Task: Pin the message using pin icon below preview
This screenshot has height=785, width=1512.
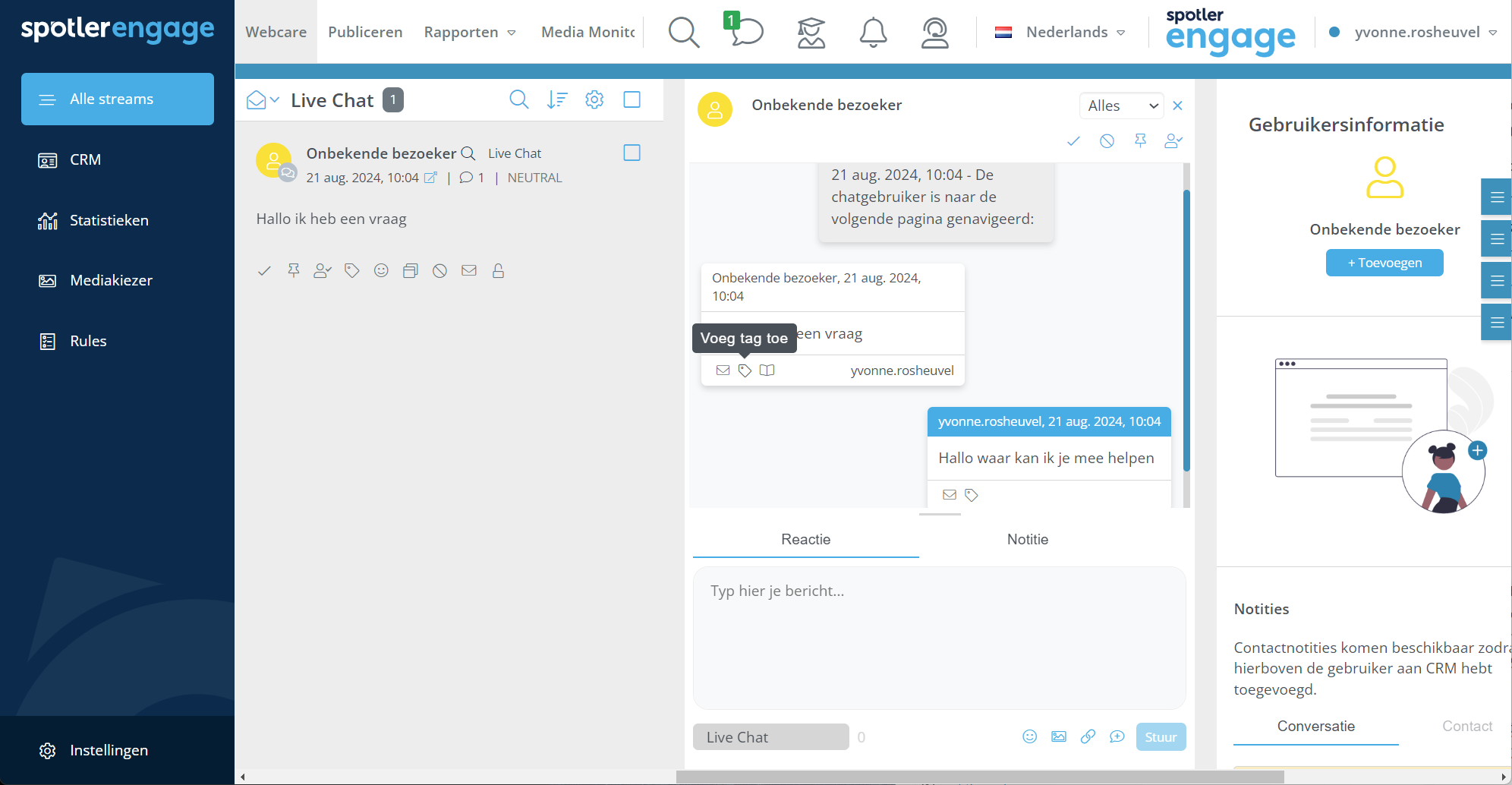Action: pos(294,270)
